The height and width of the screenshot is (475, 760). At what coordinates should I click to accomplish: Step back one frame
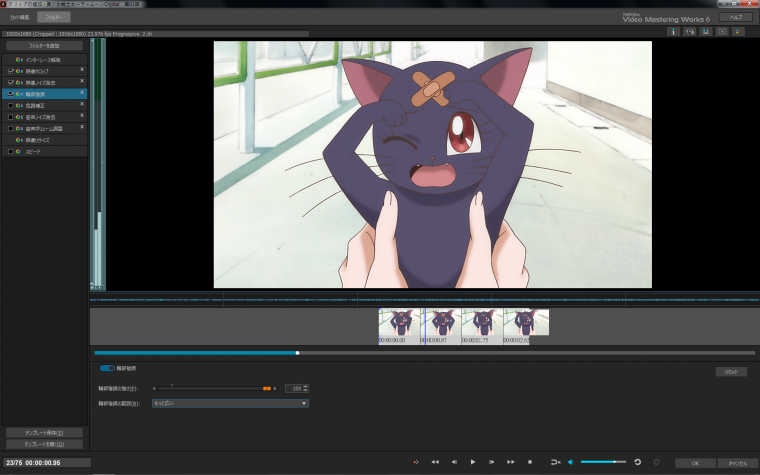tap(454, 463)
